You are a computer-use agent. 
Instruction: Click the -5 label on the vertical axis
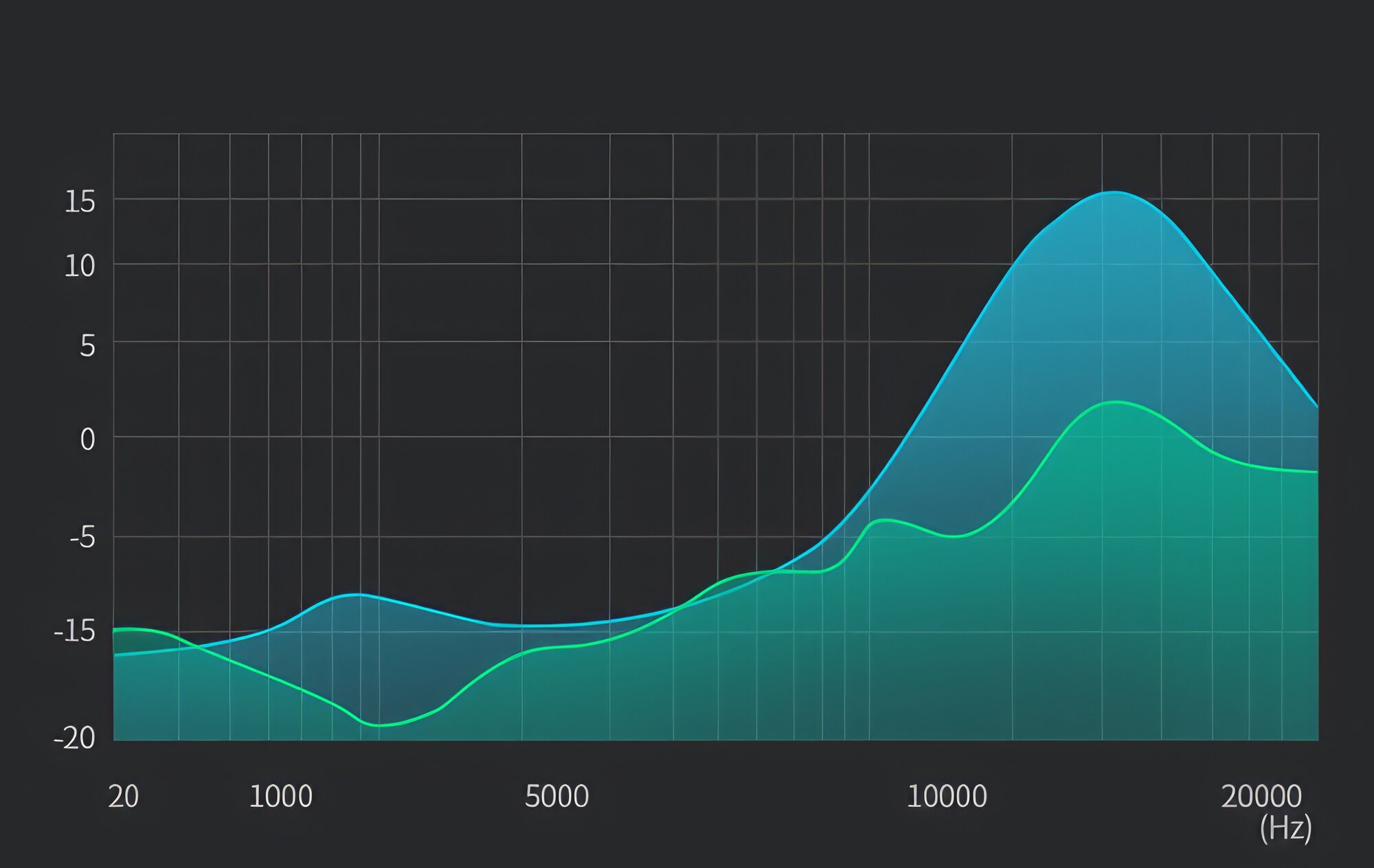point(82,538)
